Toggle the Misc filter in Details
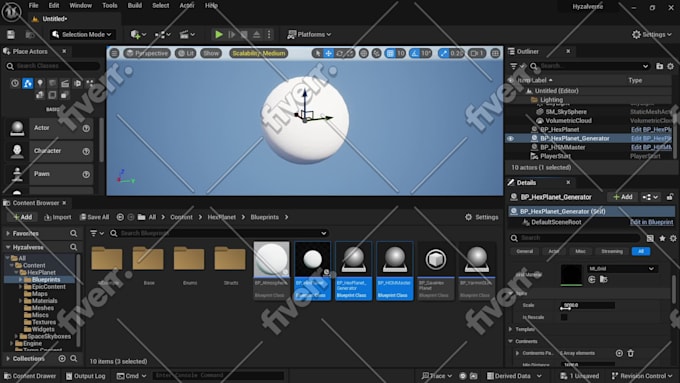 (580, 251)
